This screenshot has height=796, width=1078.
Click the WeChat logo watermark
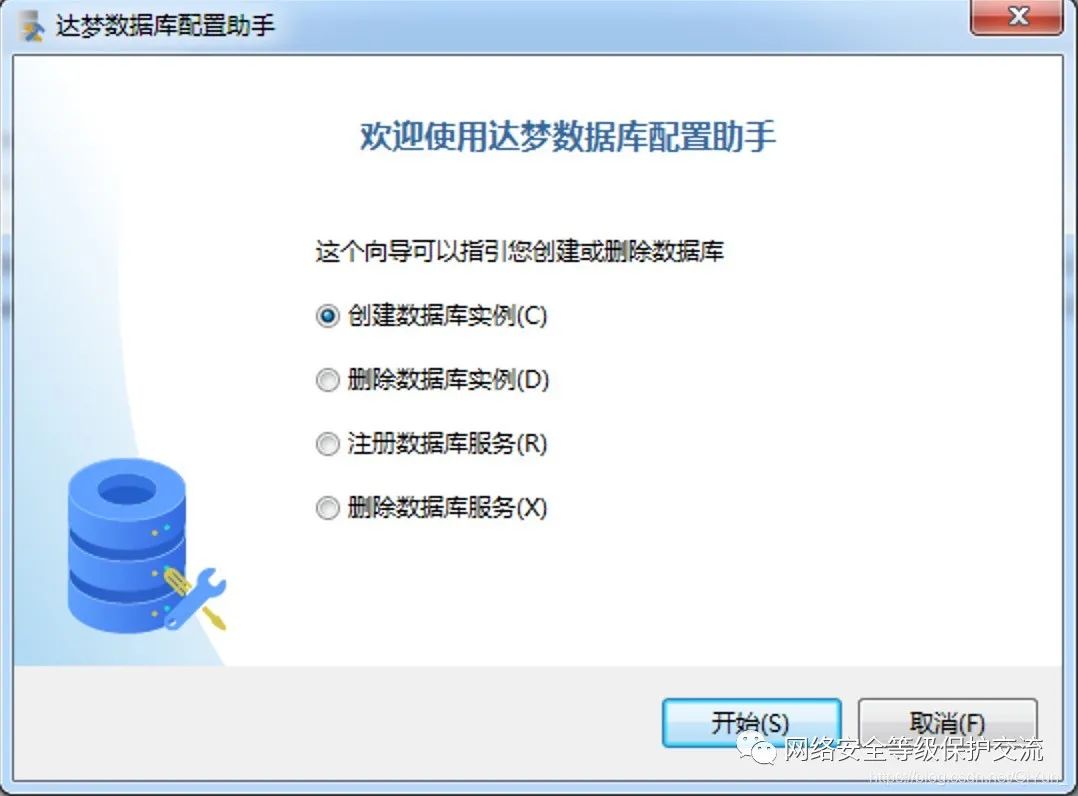(x=756, y=747)
